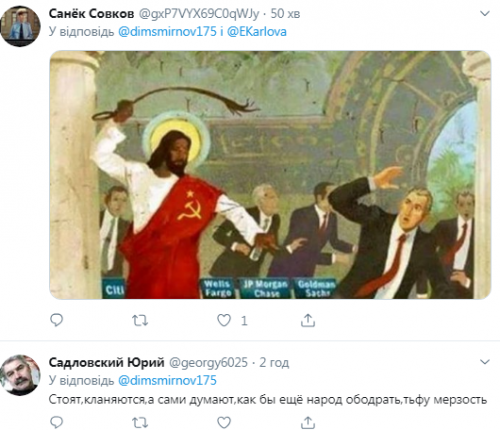Like Садловский Юрий's tweet
This screenshot has height=430, width=500.
[x=224, y=422]
